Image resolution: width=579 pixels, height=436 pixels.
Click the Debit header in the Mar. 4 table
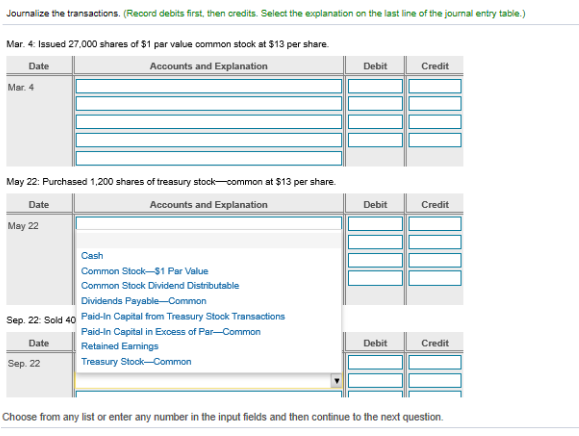click(x=375, y=66)
